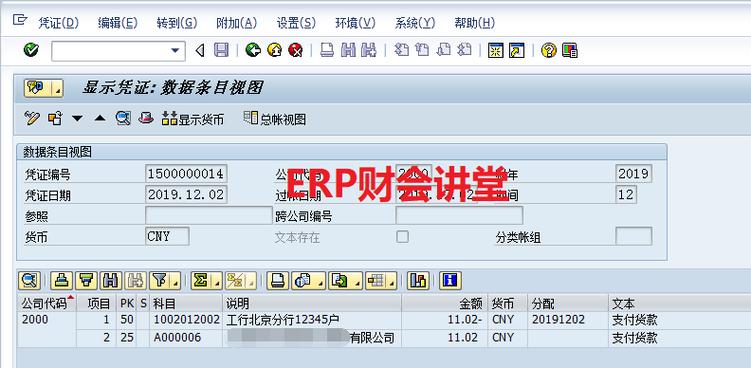The image size is (751, 368).
Task: Click the 金额 column header
Action: [x=445, y=303]
